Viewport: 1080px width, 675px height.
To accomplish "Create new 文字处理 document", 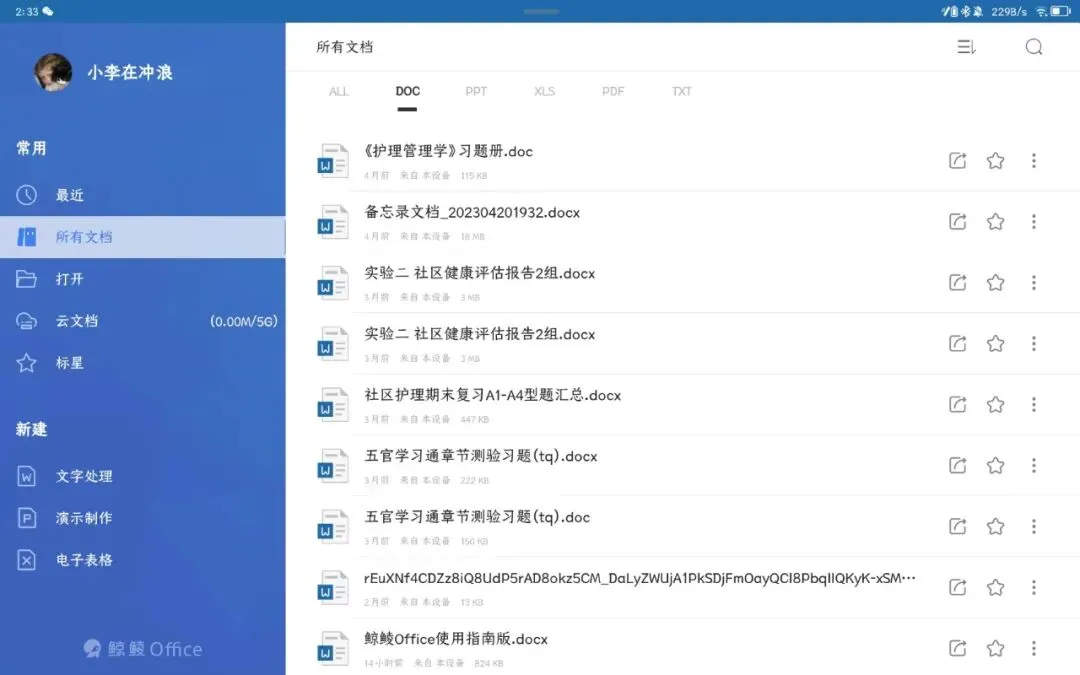I will click(143, 476).
